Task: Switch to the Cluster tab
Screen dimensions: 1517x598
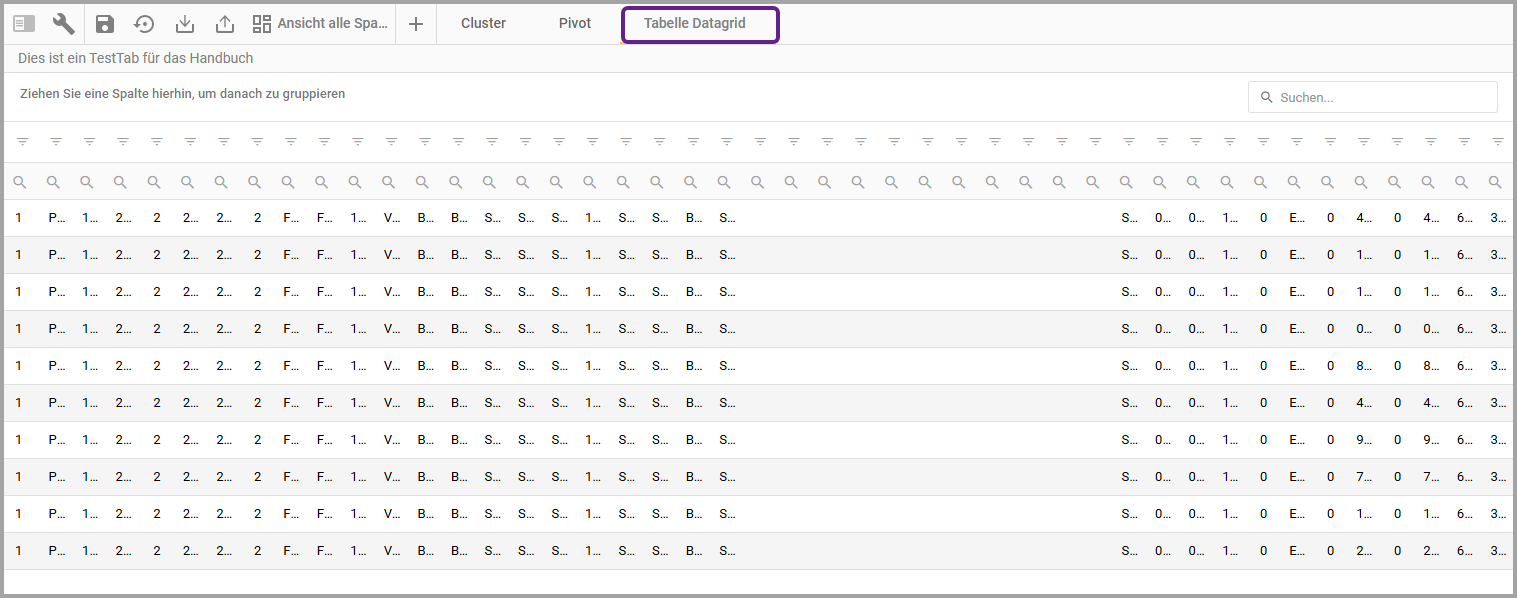Action: click(483, 24)
